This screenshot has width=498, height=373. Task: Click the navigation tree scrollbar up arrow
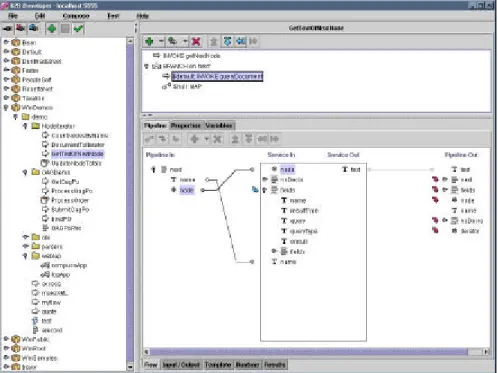130,41
